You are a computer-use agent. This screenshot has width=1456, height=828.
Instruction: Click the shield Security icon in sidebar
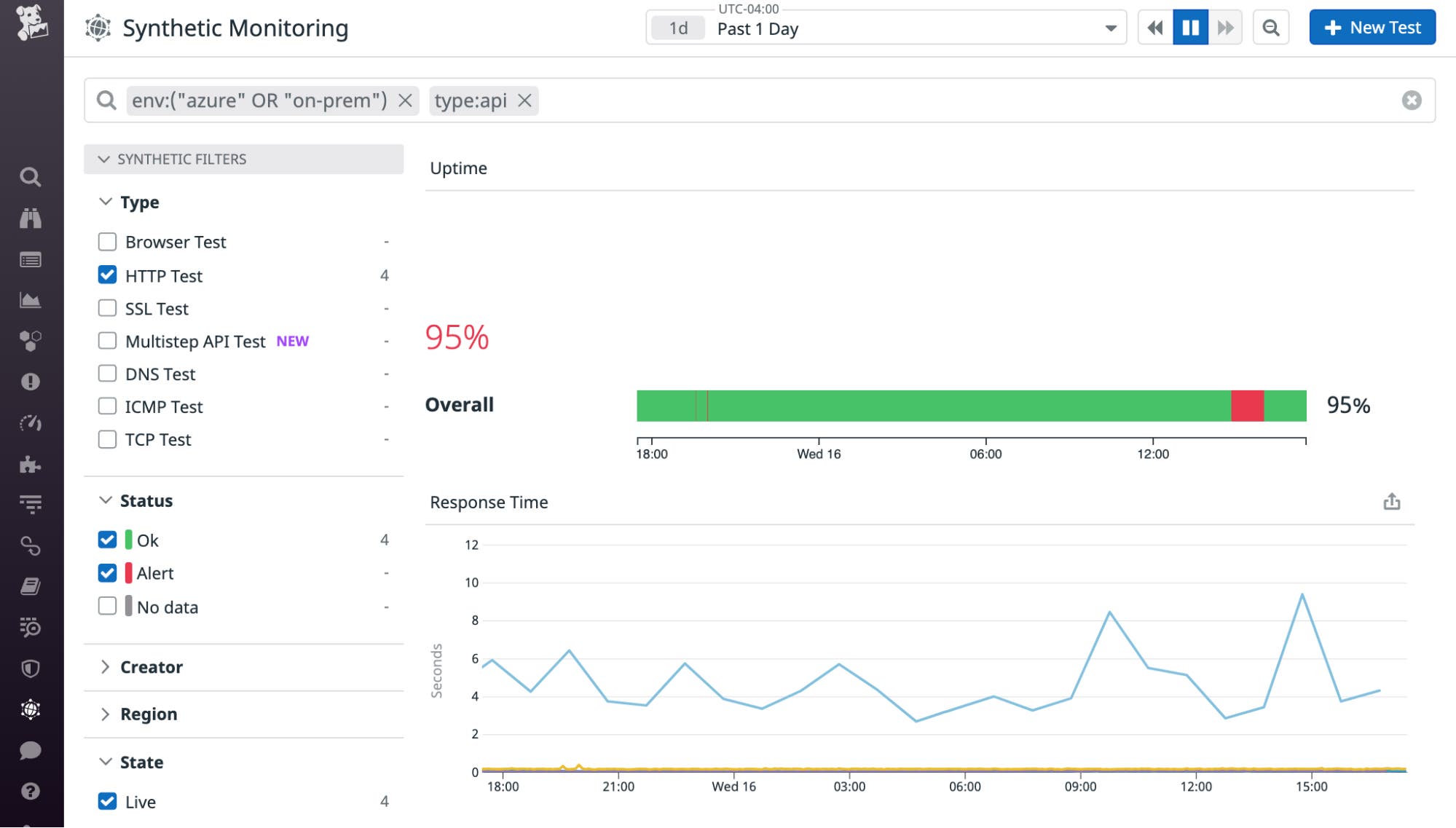pyautogui.click(x=31, y=669)
